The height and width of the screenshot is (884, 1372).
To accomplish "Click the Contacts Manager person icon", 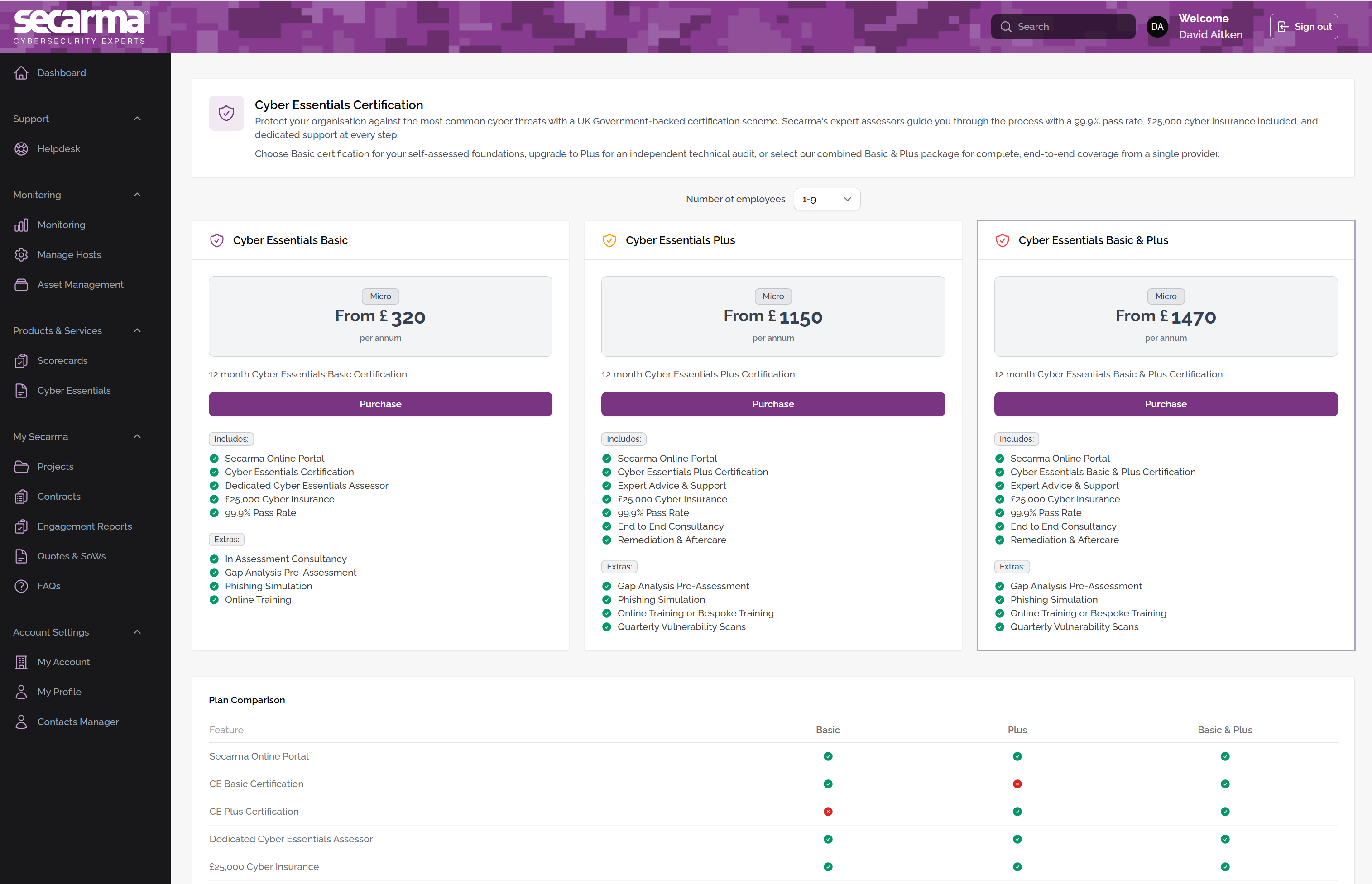I will pos(21,722).
